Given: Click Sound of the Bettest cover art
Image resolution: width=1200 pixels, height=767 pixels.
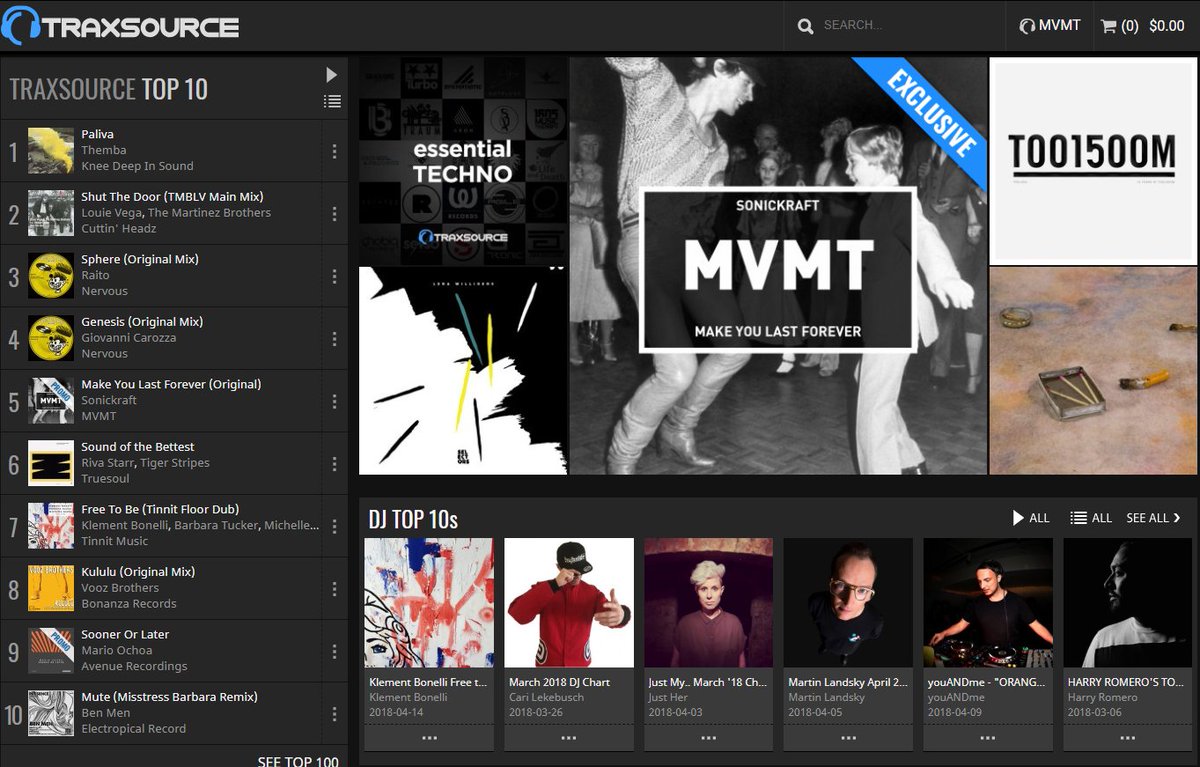Looking at the screenshot, I should coord(51,463).
